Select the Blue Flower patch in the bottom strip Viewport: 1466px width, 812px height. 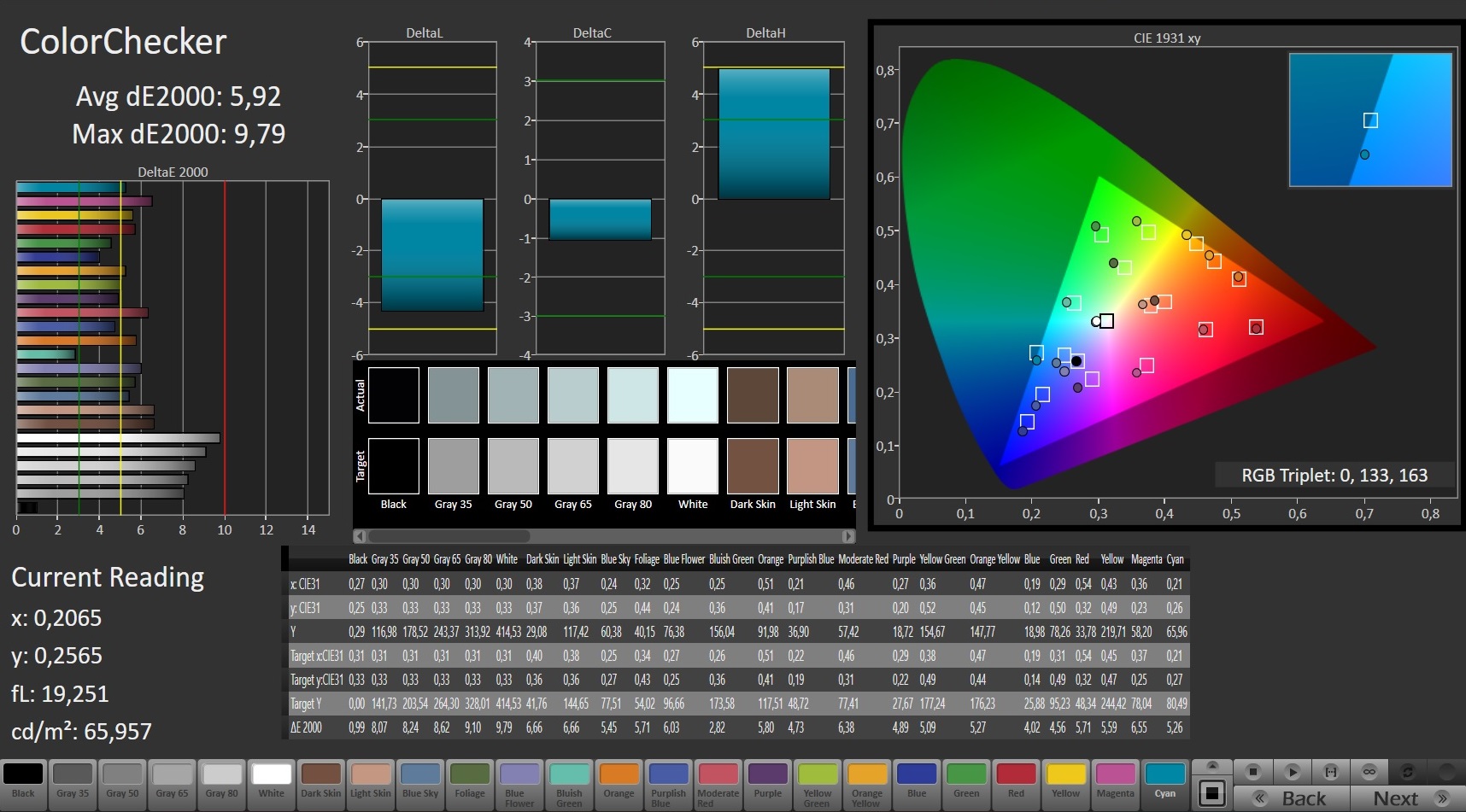519,785
